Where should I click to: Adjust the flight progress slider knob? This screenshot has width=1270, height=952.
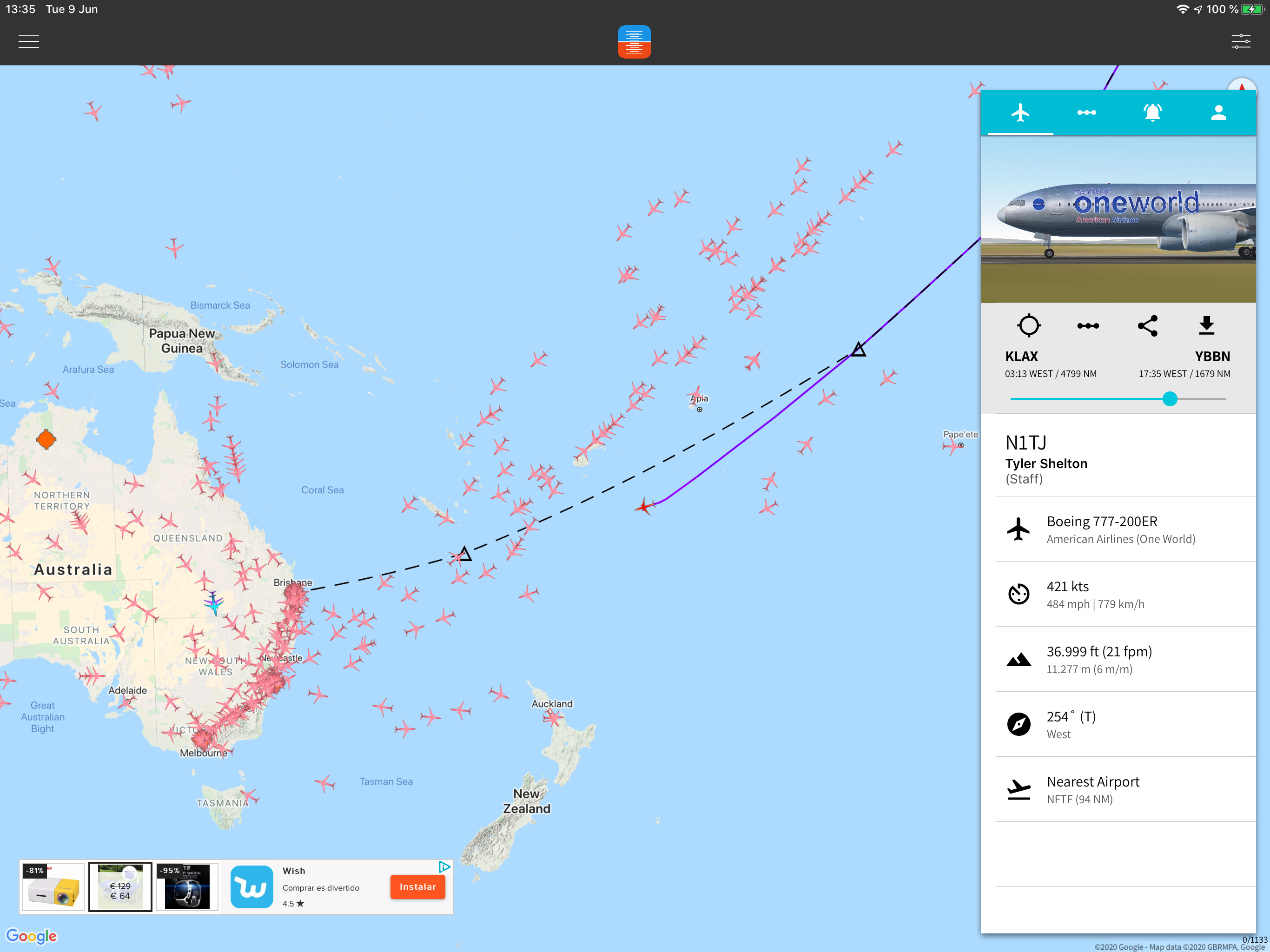pos(1170,398)
